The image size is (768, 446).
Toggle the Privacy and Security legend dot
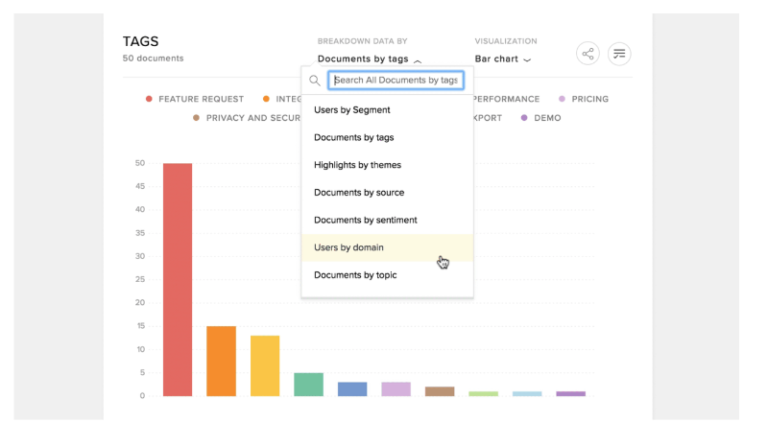pyautogui.click(x=197, y=118)
